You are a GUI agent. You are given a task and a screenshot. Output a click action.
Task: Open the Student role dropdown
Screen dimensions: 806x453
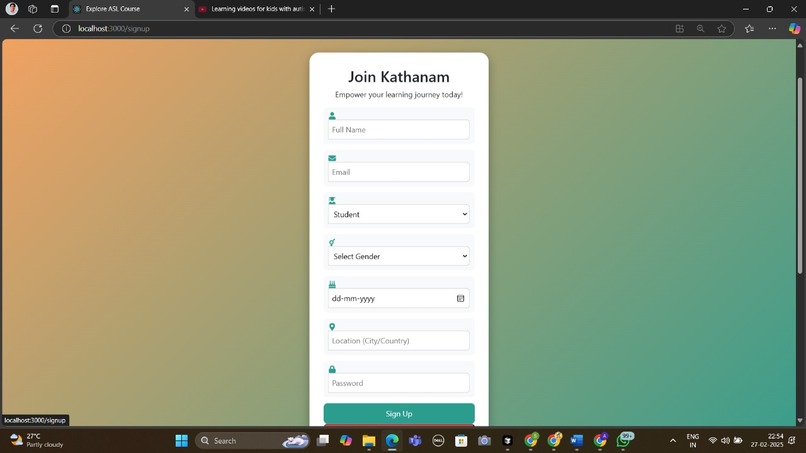[x=398, y=214]
